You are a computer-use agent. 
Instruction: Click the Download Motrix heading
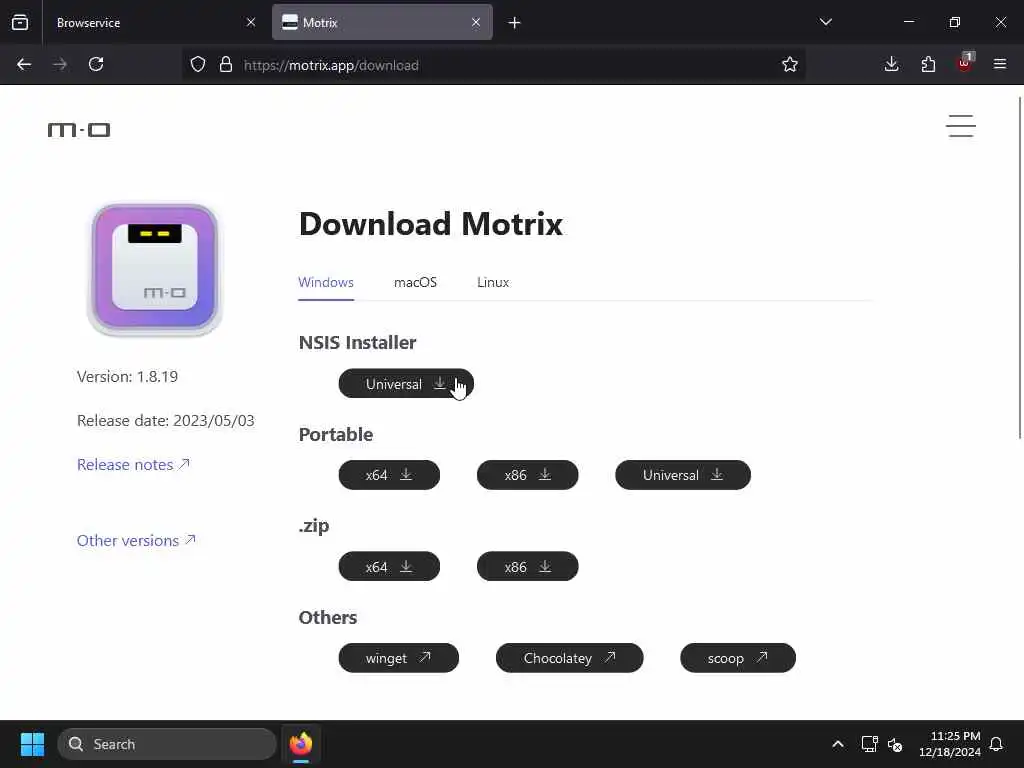pyautogui.click(x=431, y=224)
